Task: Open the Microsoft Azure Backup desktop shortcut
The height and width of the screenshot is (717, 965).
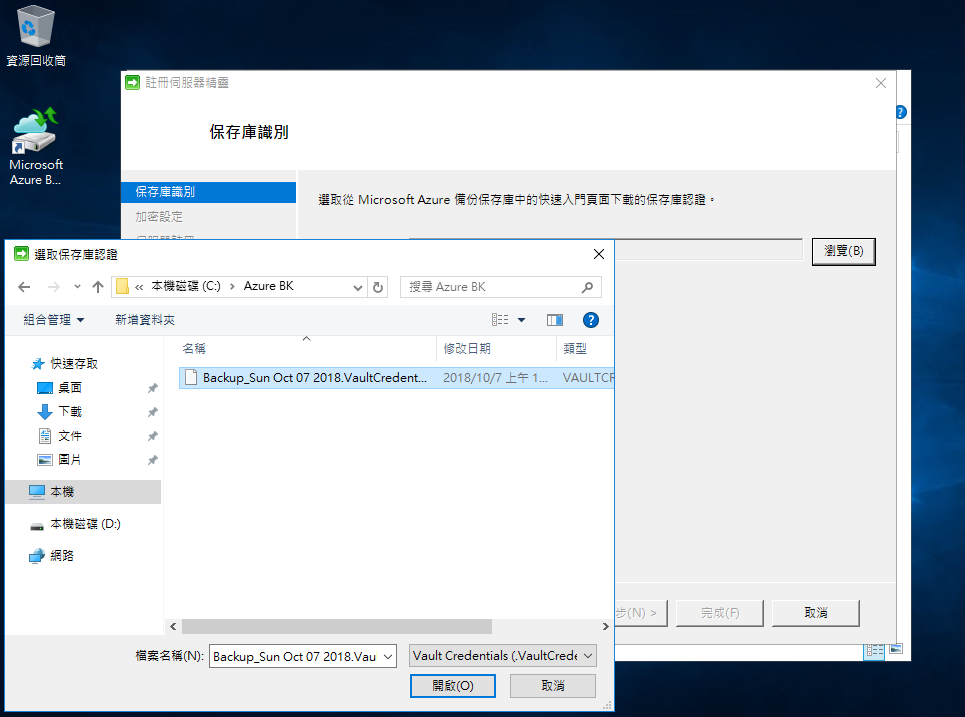Action: pos(35,146)
